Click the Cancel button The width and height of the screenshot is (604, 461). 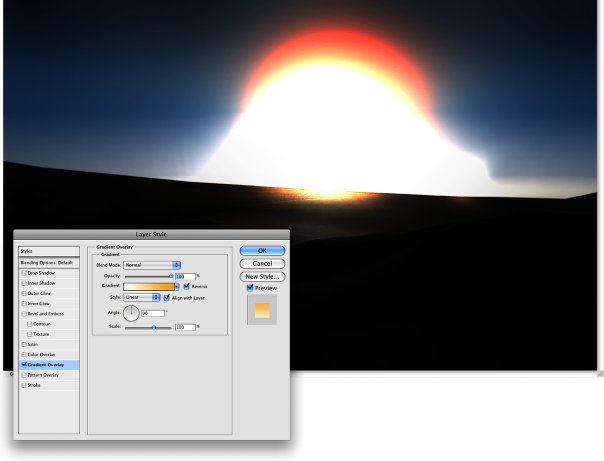(262, 263)
